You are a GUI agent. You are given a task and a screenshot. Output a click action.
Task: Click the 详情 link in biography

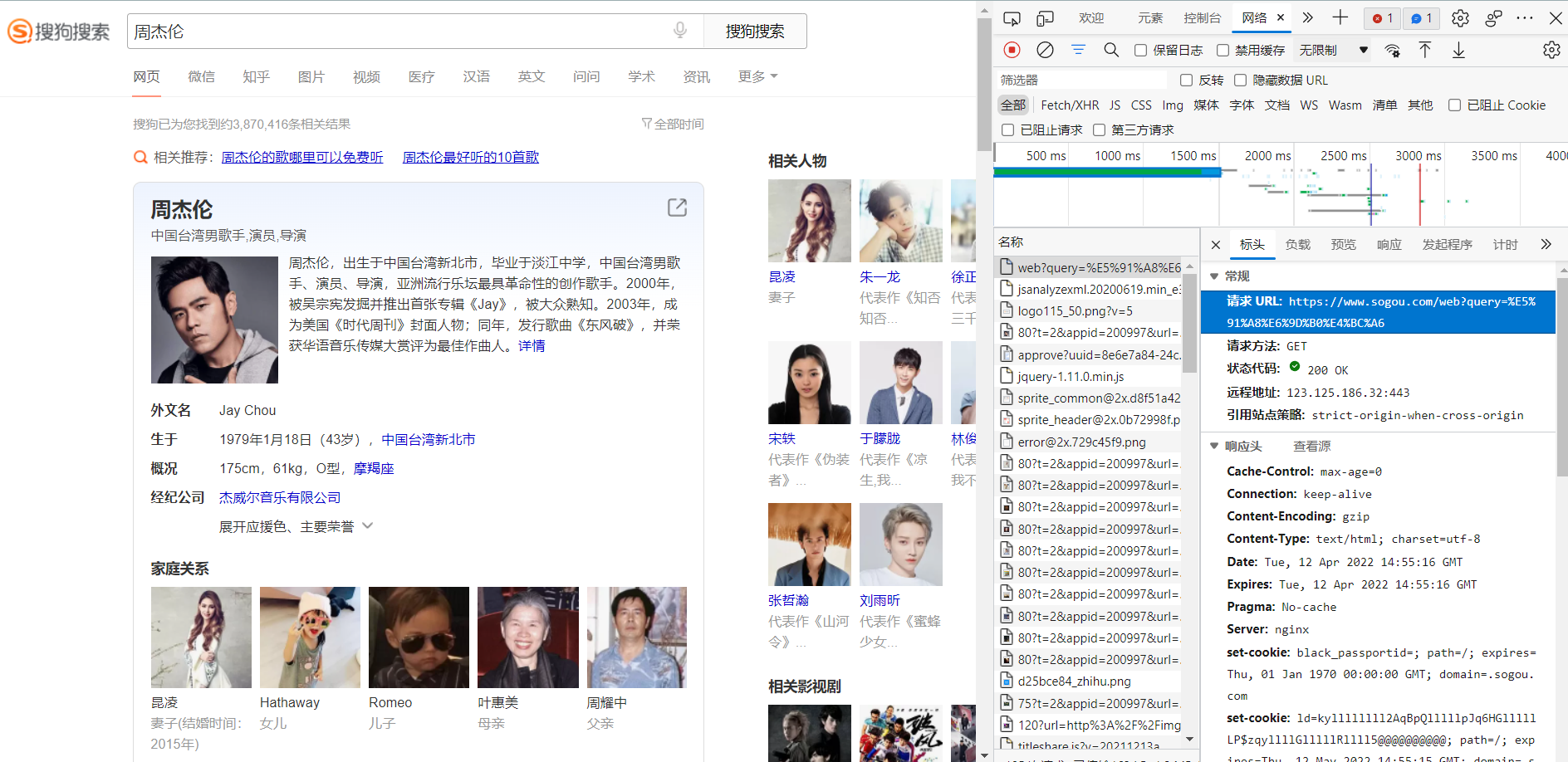pyautogui.click(x=532, y=345)
